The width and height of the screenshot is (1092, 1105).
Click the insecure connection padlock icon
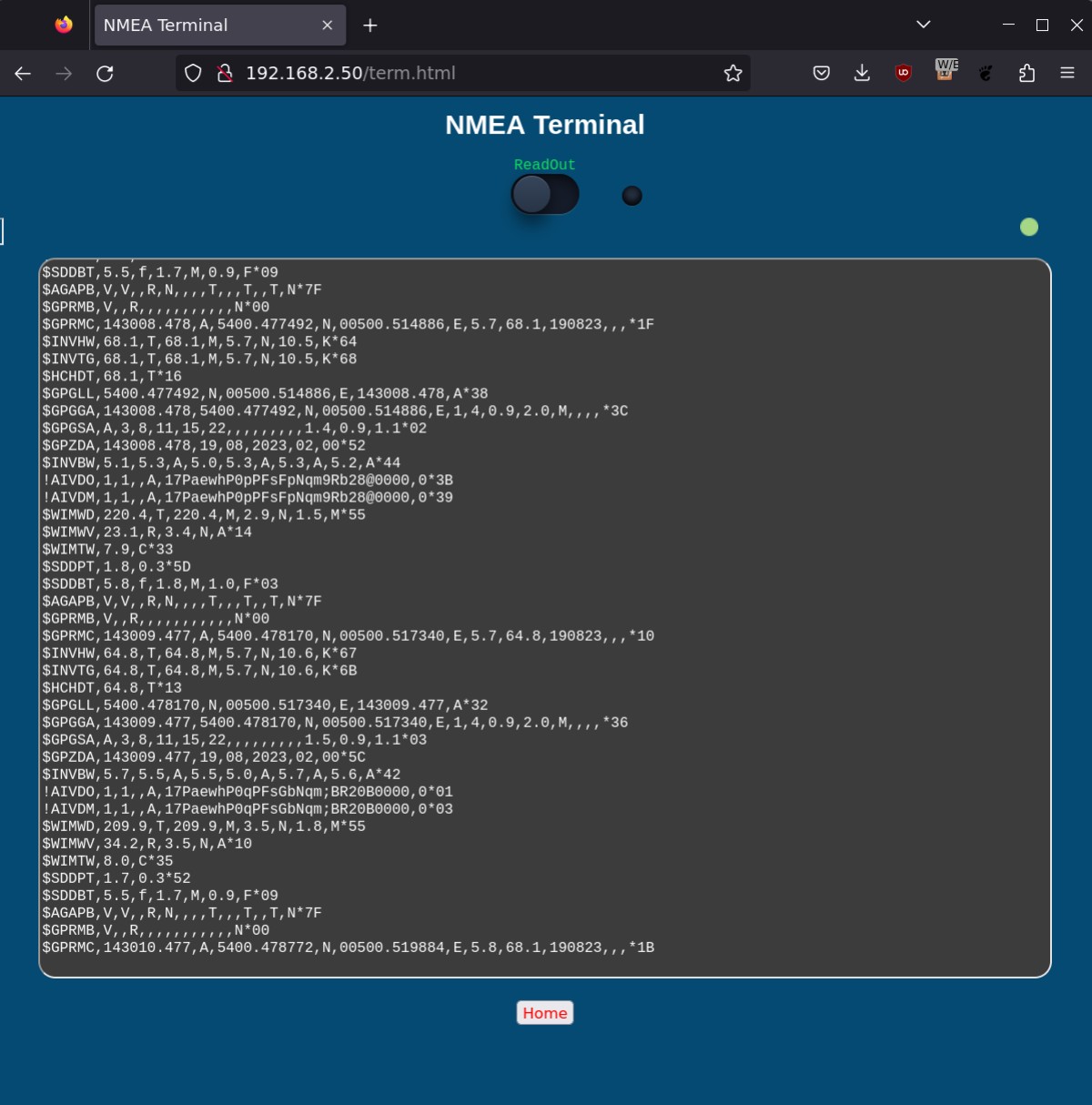coord(225,74)
